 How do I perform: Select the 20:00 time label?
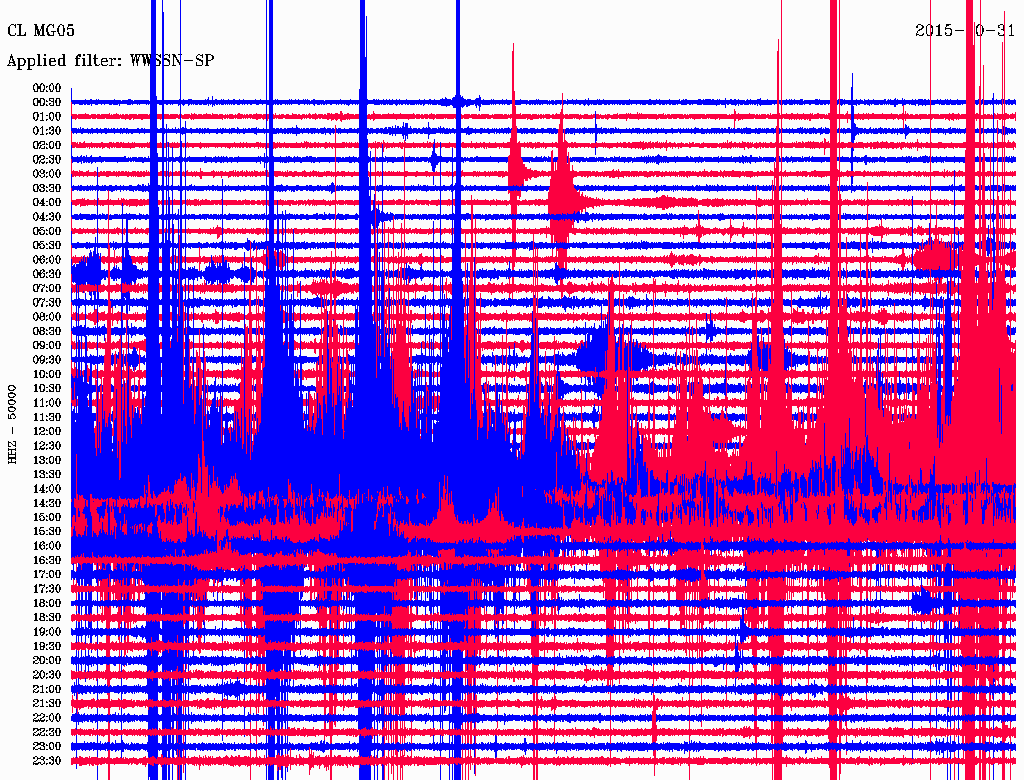point(47,661)
